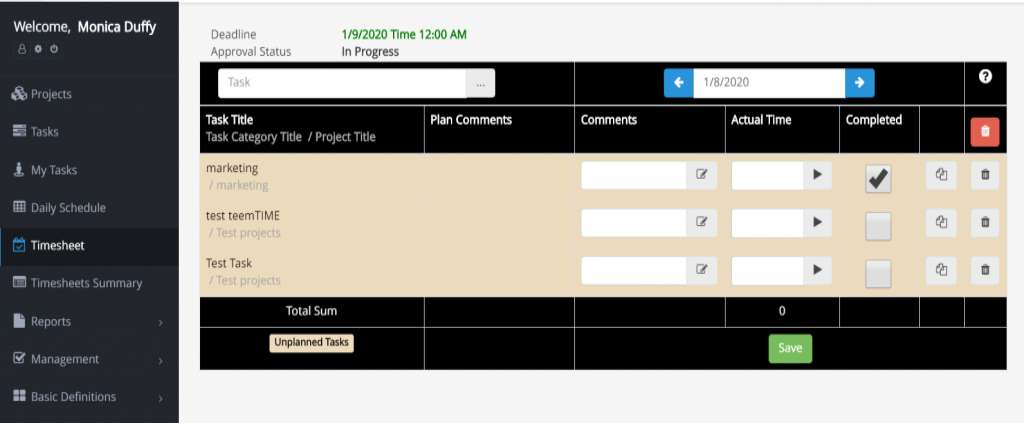Click the green Save button
The height and width of the screenshot is (423, 1024).
tap(790, 349)
